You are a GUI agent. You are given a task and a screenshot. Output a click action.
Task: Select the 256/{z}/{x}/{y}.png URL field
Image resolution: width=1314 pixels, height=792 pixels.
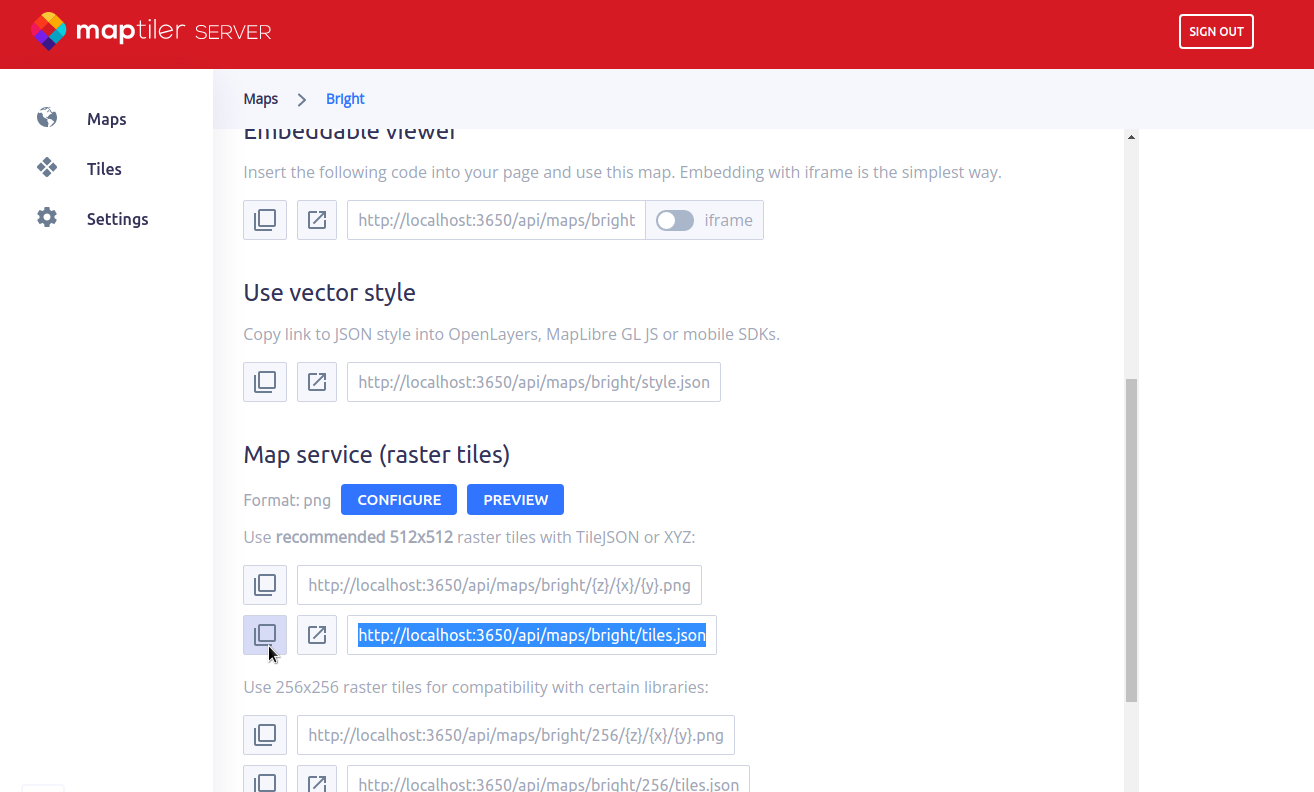515,735
